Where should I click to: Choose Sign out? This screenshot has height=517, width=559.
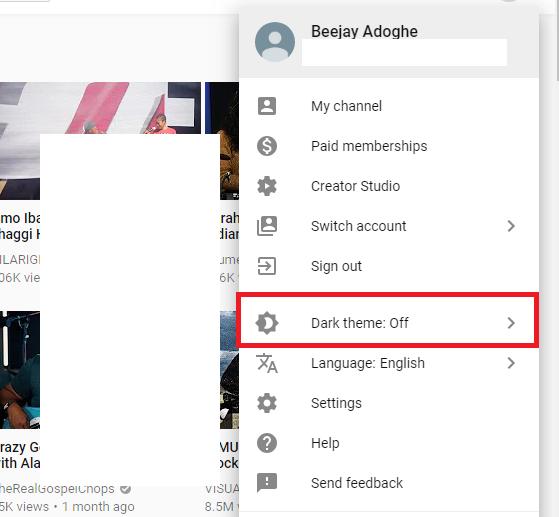tap(389, 266)
